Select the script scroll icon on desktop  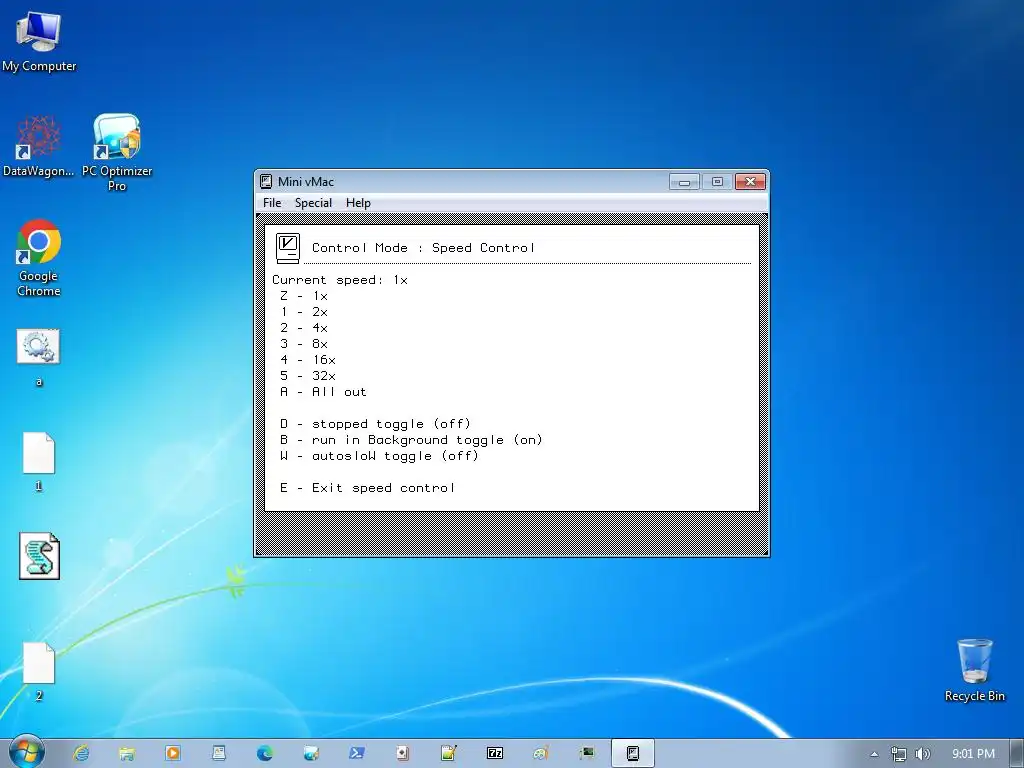[39, 556]
